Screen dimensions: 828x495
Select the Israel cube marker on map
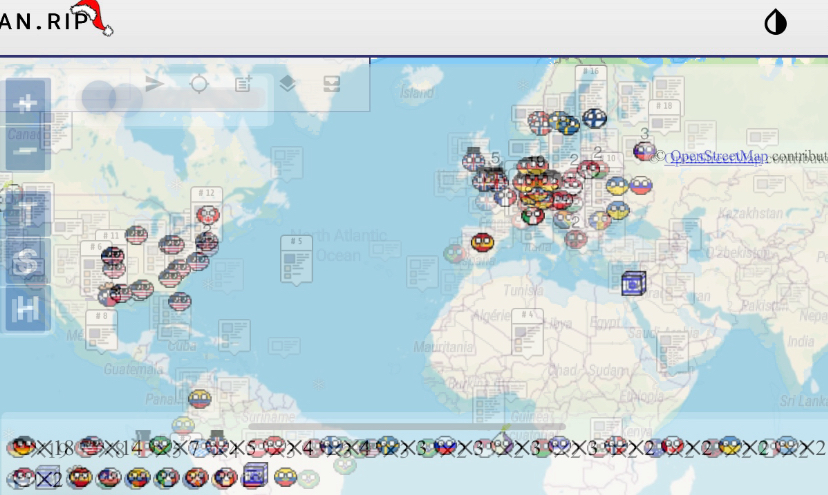tap(633, 284)
